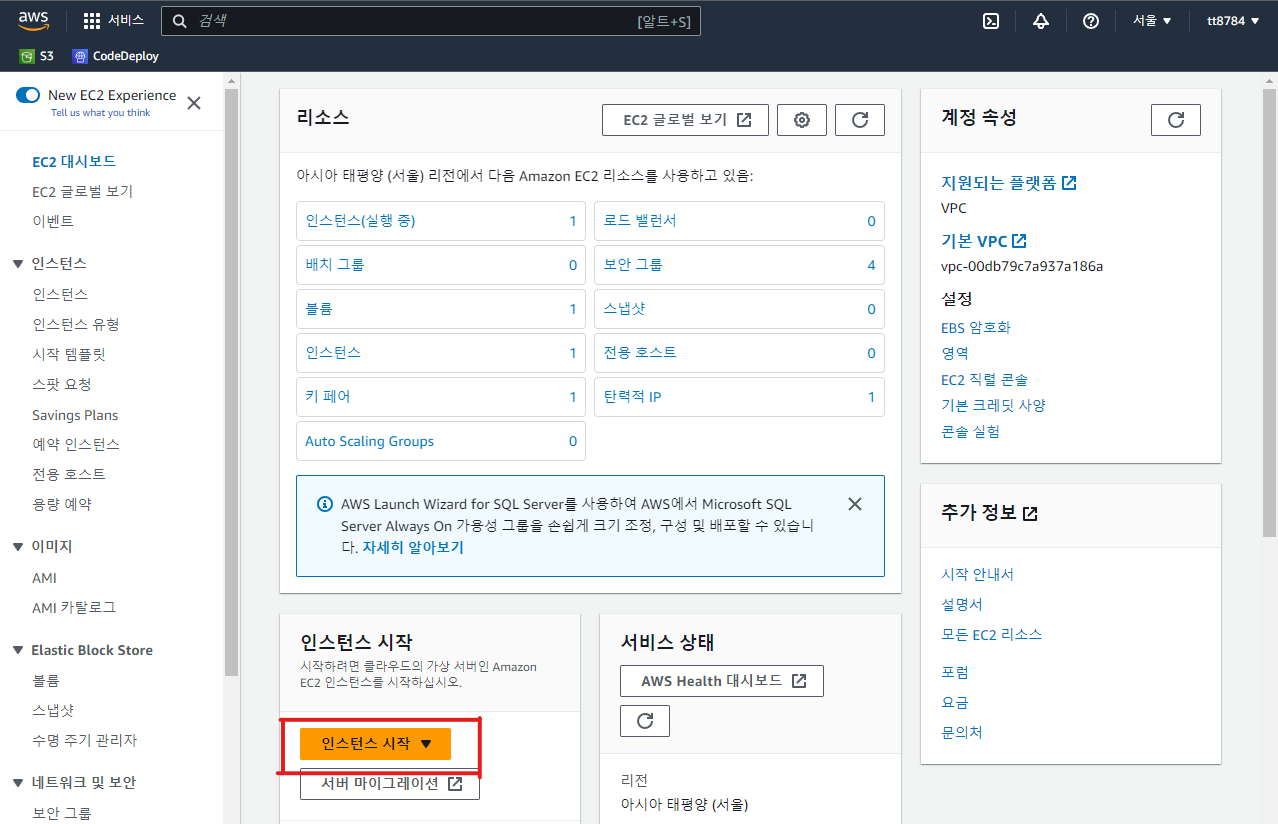Click the sidebar vertical scrollbar
The height and width of the screenshot is (824, 1278).
[231, 380]
